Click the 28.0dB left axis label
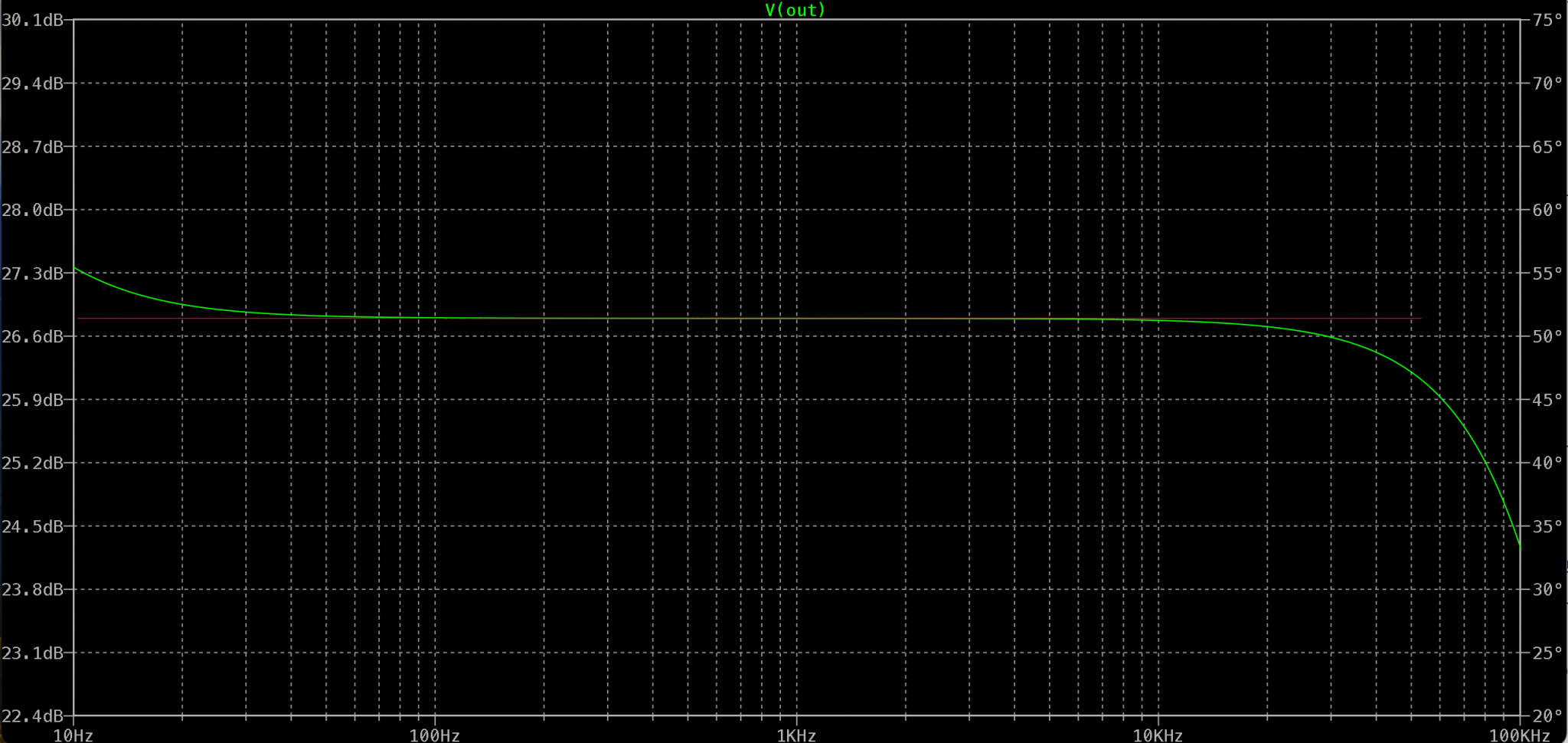Viewport: 1568px width, 743px height. (x=32, y=210)
